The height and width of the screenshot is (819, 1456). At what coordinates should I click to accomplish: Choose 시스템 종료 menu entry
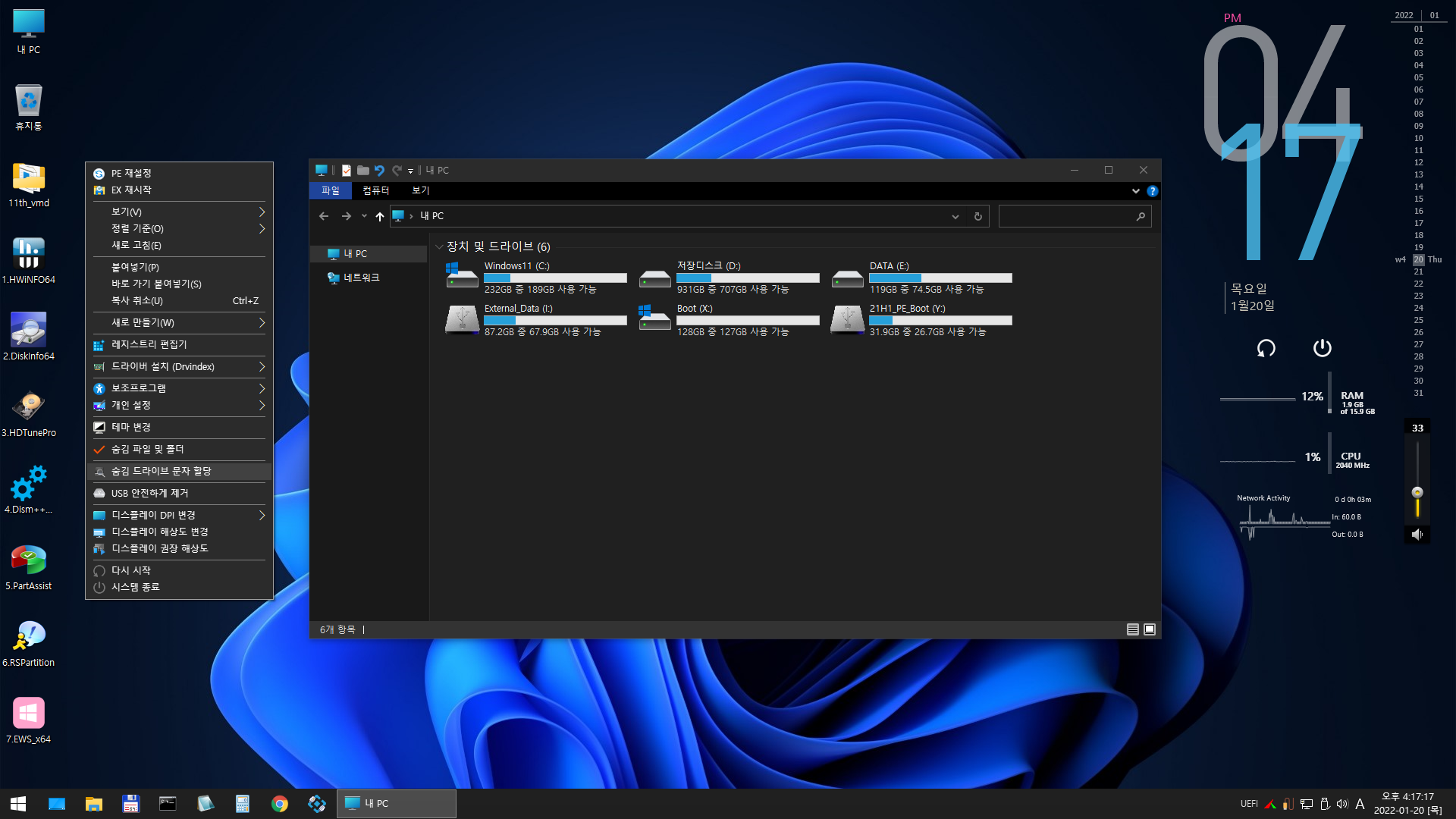click(179, 588)
